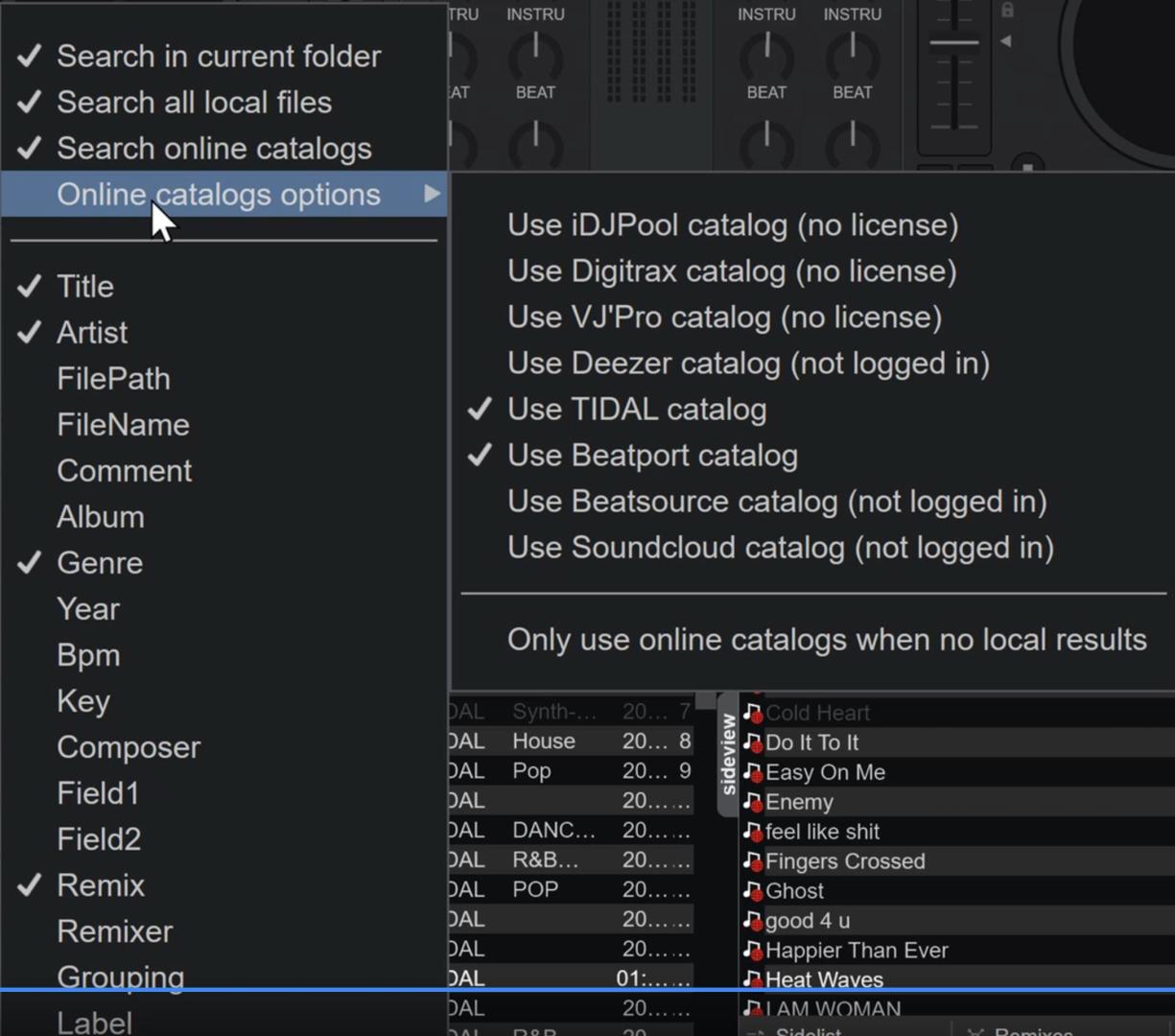Select Use Digitrax catalog option
Screen dimensions: 1175x1036
pos(813,271)
